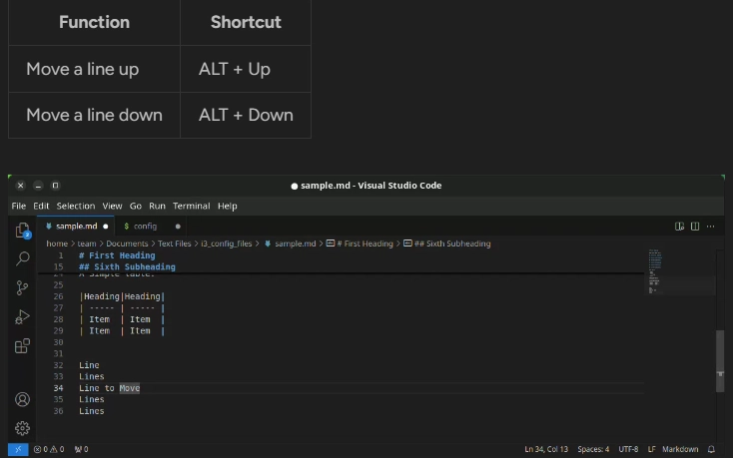Open the Run and Debug view

tap(22, 317)
